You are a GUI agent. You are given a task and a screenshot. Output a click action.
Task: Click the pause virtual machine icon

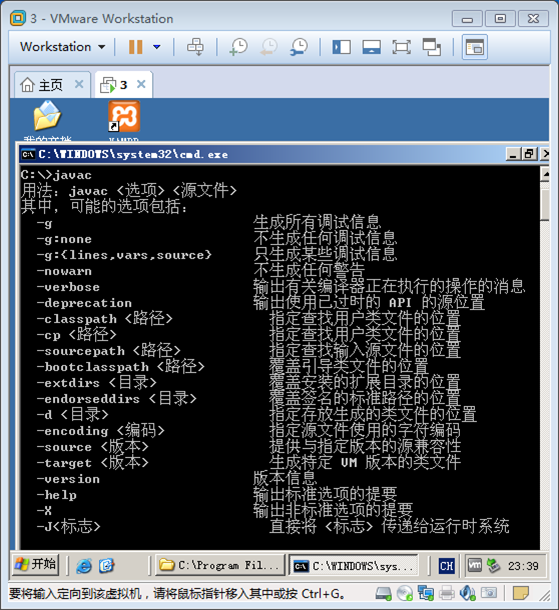135,47
